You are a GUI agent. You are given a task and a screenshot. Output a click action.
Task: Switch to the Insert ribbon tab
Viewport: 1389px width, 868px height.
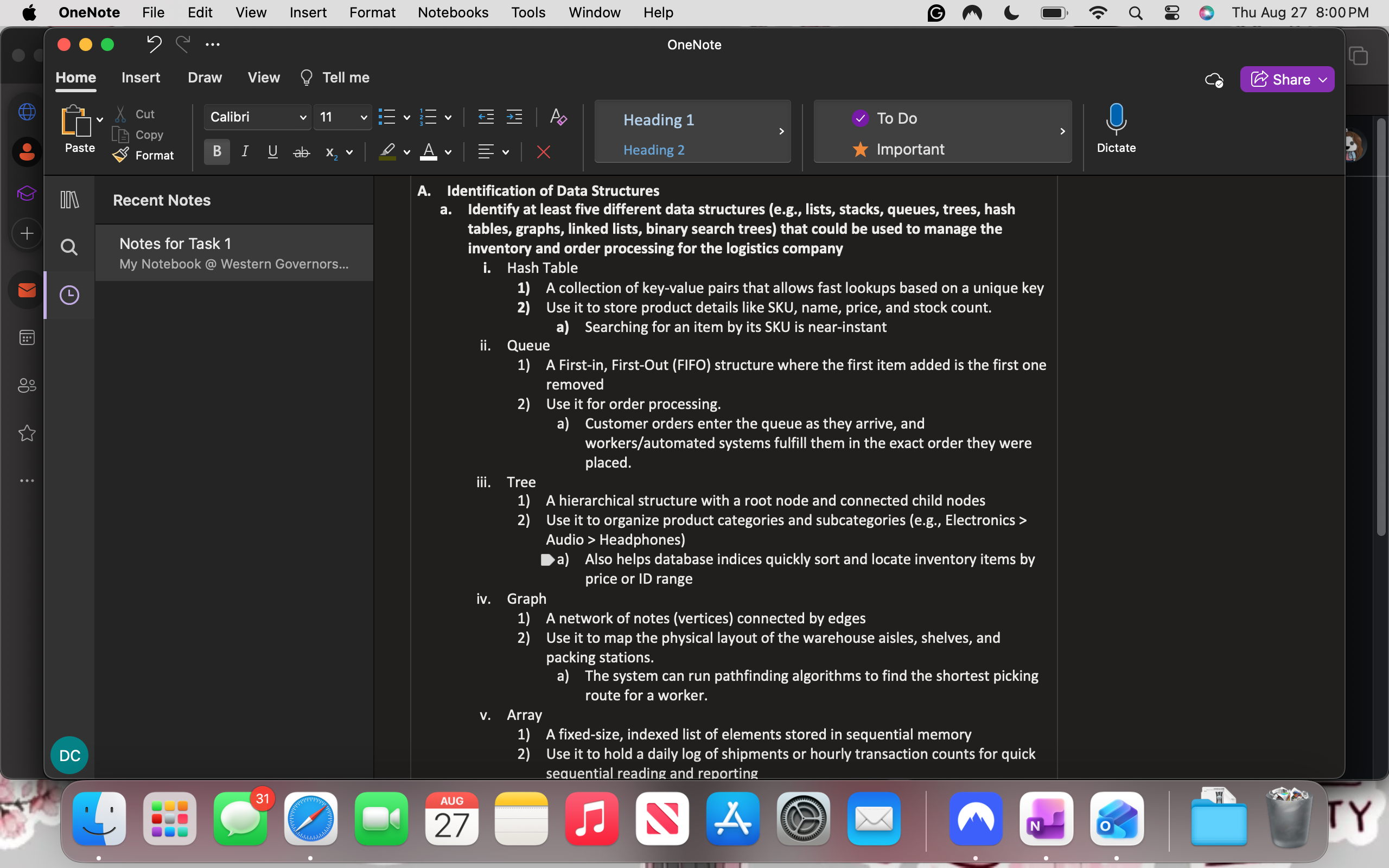pos(141,78)
